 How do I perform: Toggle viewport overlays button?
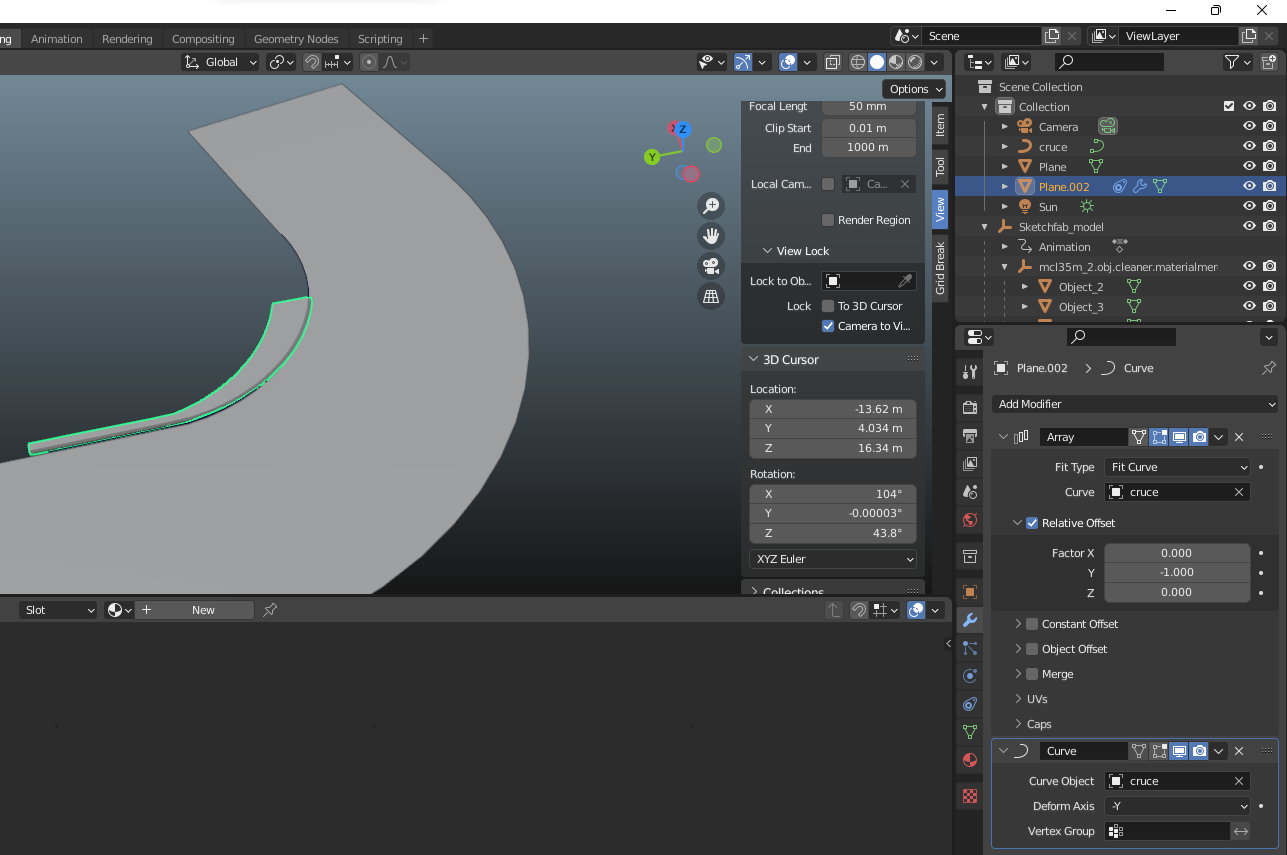click(788, 62)
